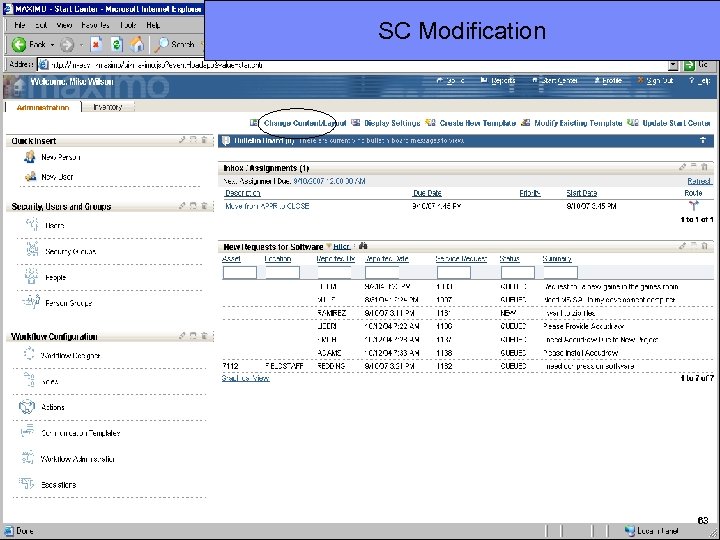Edit the Inbox / Assignments portlet
The height and width of the screenshot is (540, 720).
click(x=682, y=167)
